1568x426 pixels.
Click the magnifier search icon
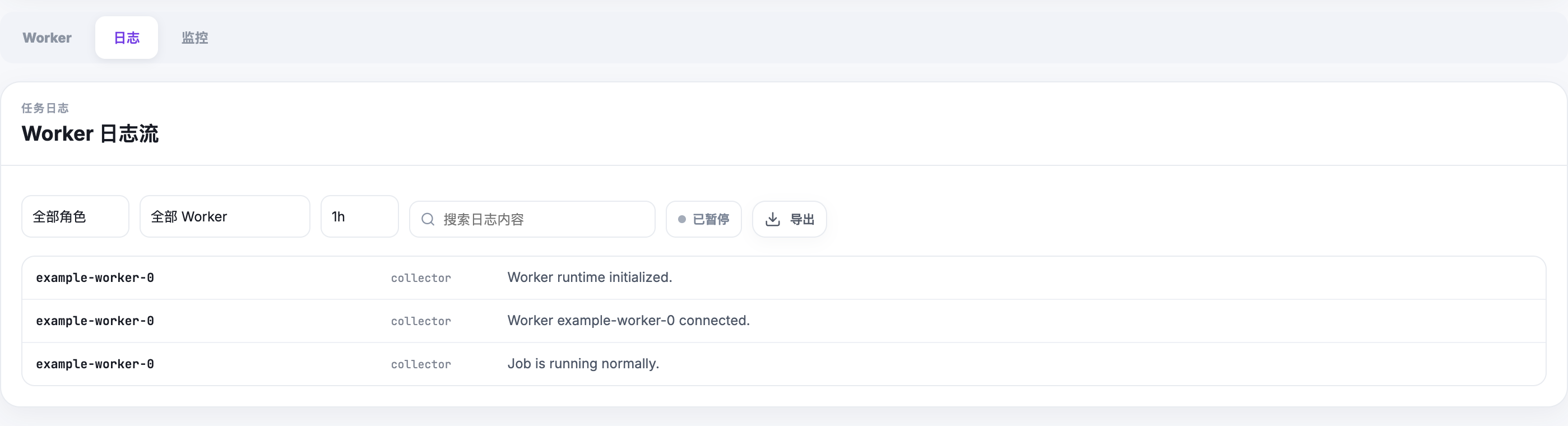pyautogui.click(x=428, y=219)
